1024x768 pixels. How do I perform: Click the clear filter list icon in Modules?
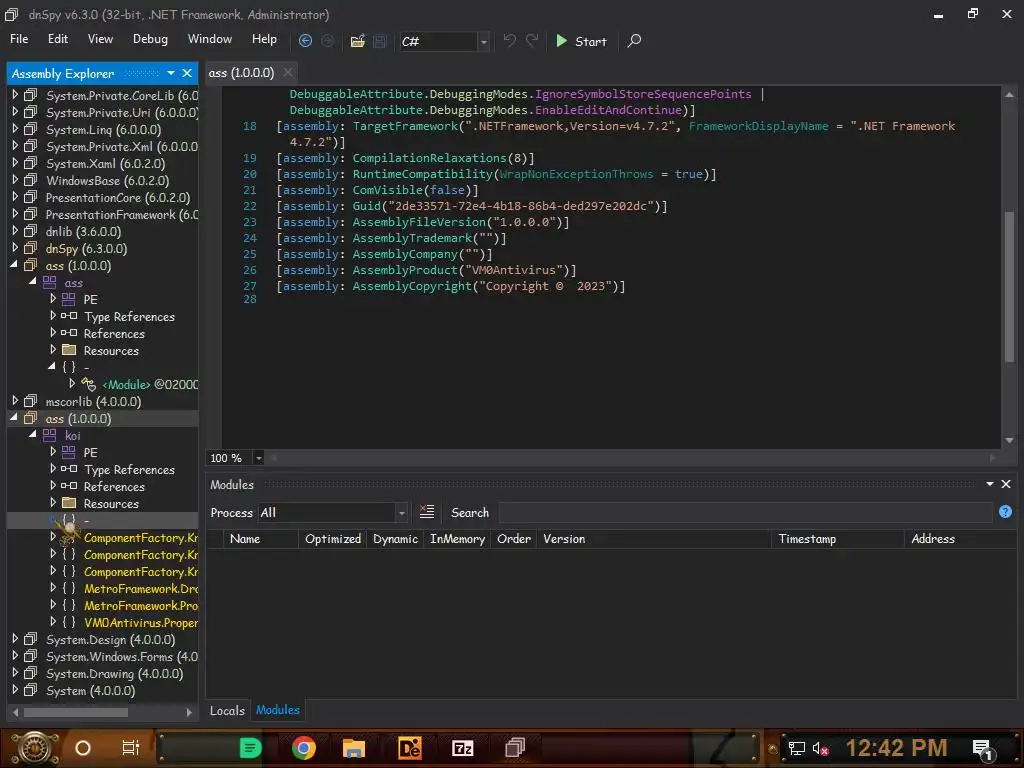tap(426, 512)
